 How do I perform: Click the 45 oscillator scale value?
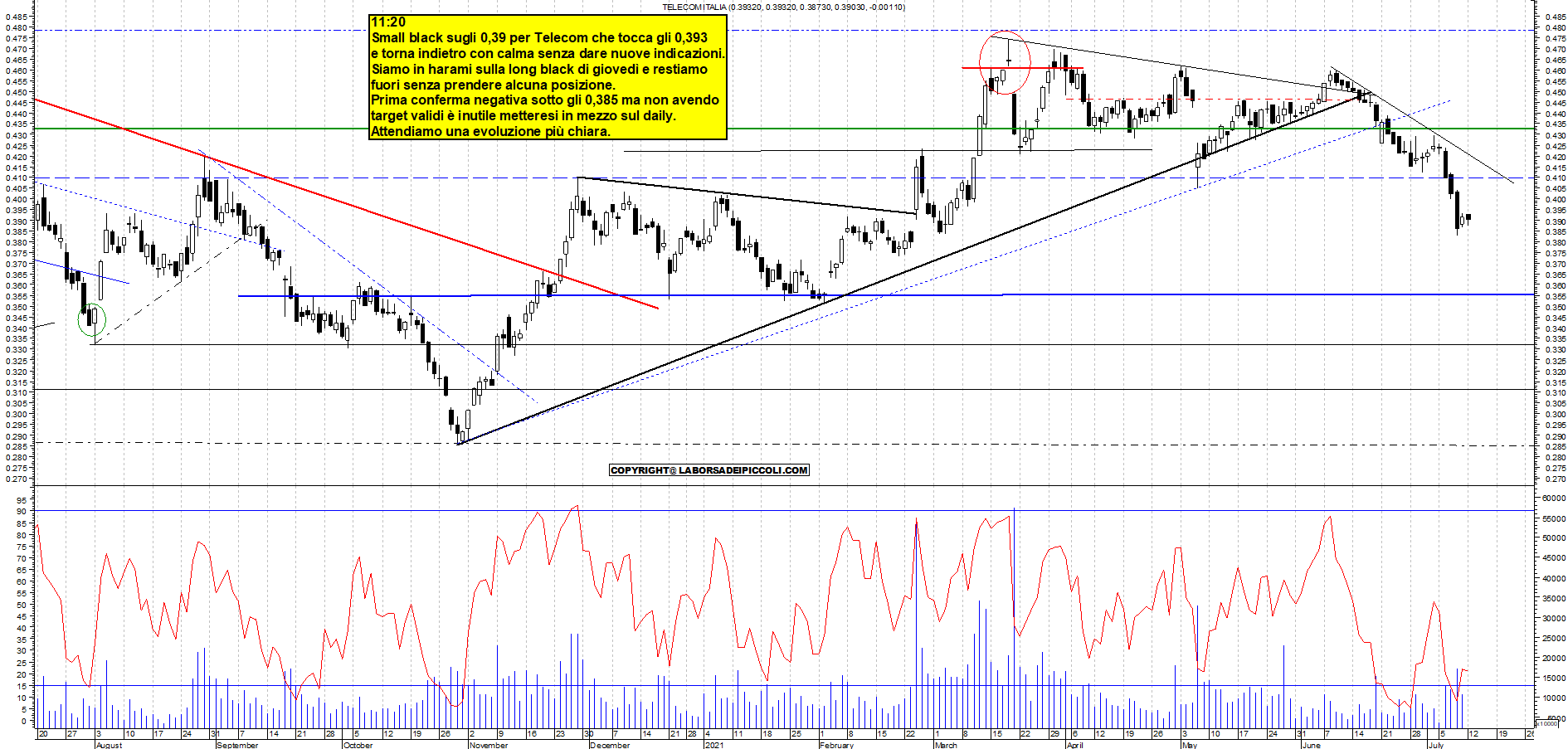(22, 616)
